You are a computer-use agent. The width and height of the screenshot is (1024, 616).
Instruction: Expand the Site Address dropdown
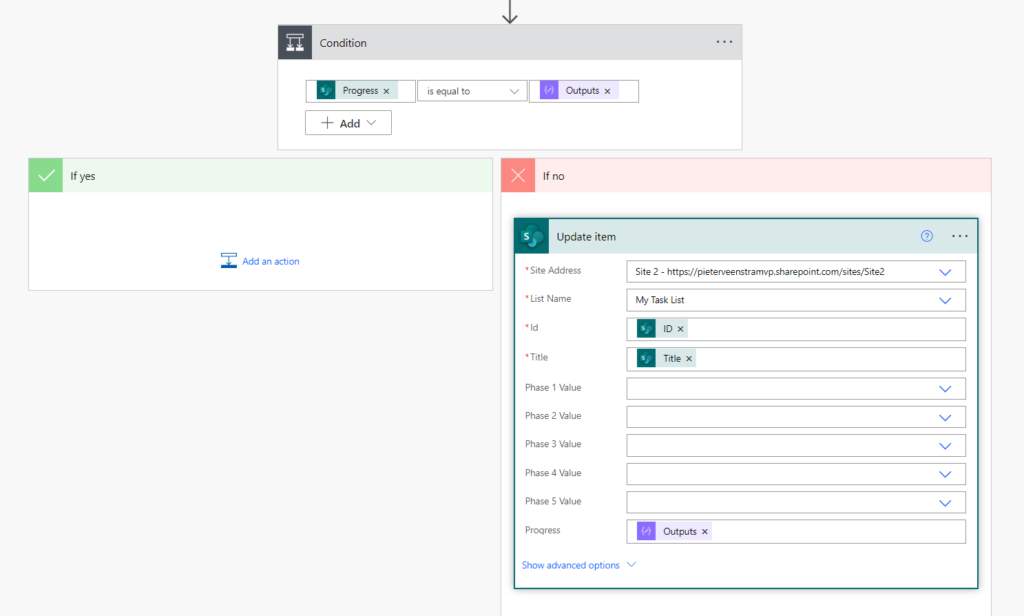[x=945, y=272]
